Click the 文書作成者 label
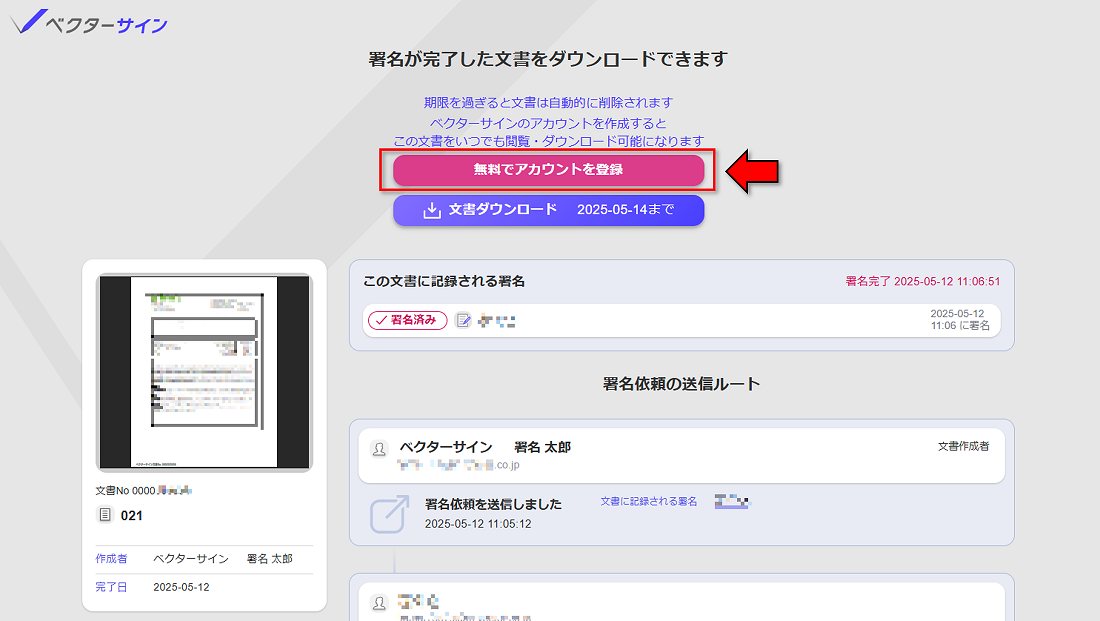 [x=963, y=446]
